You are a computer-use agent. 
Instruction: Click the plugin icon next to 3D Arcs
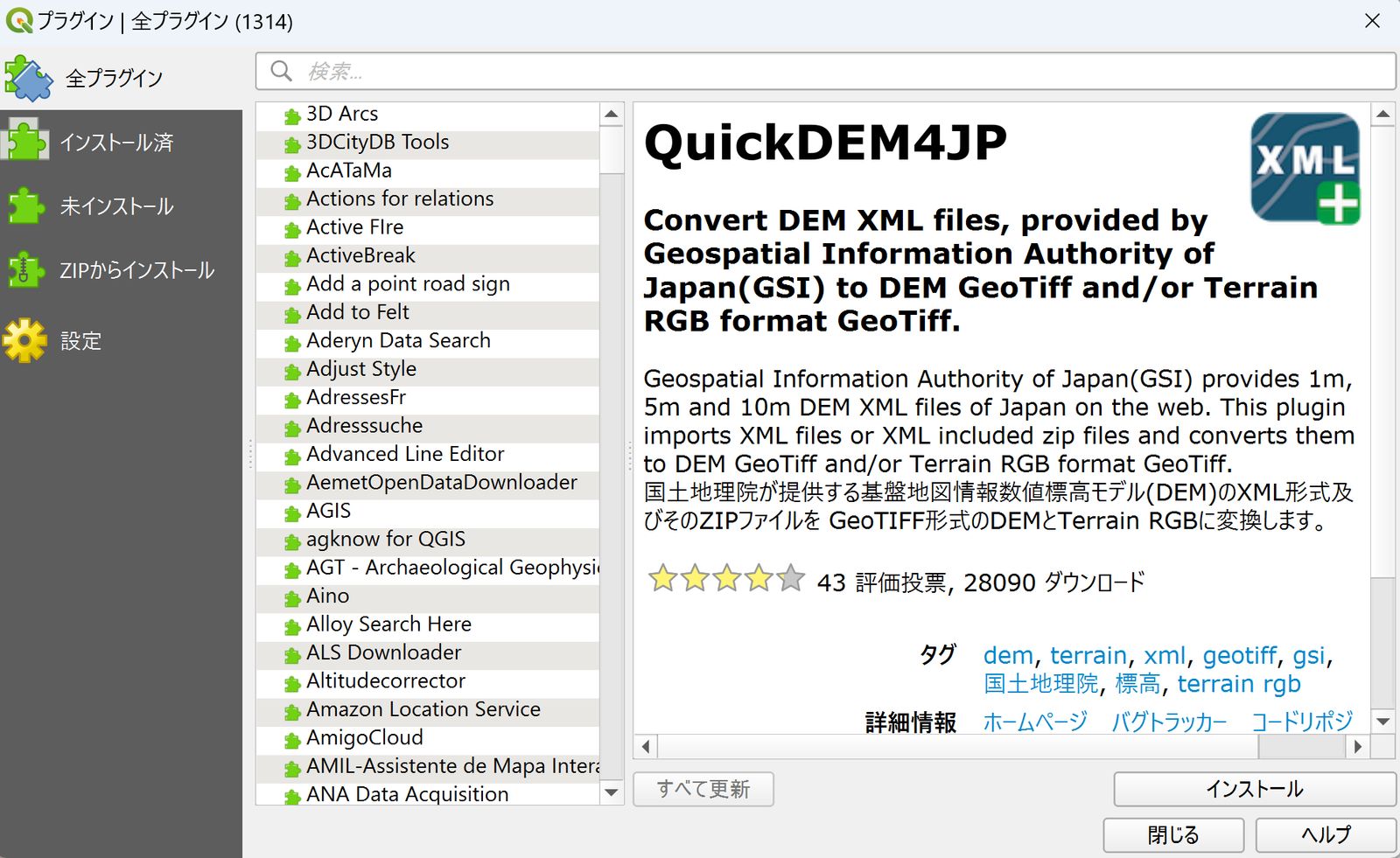tap(292, 115)
